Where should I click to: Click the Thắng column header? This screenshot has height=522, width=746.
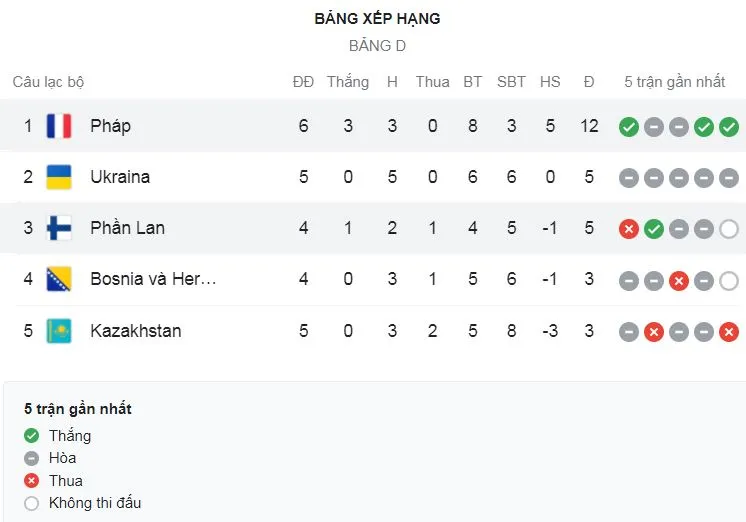(347, 82)
